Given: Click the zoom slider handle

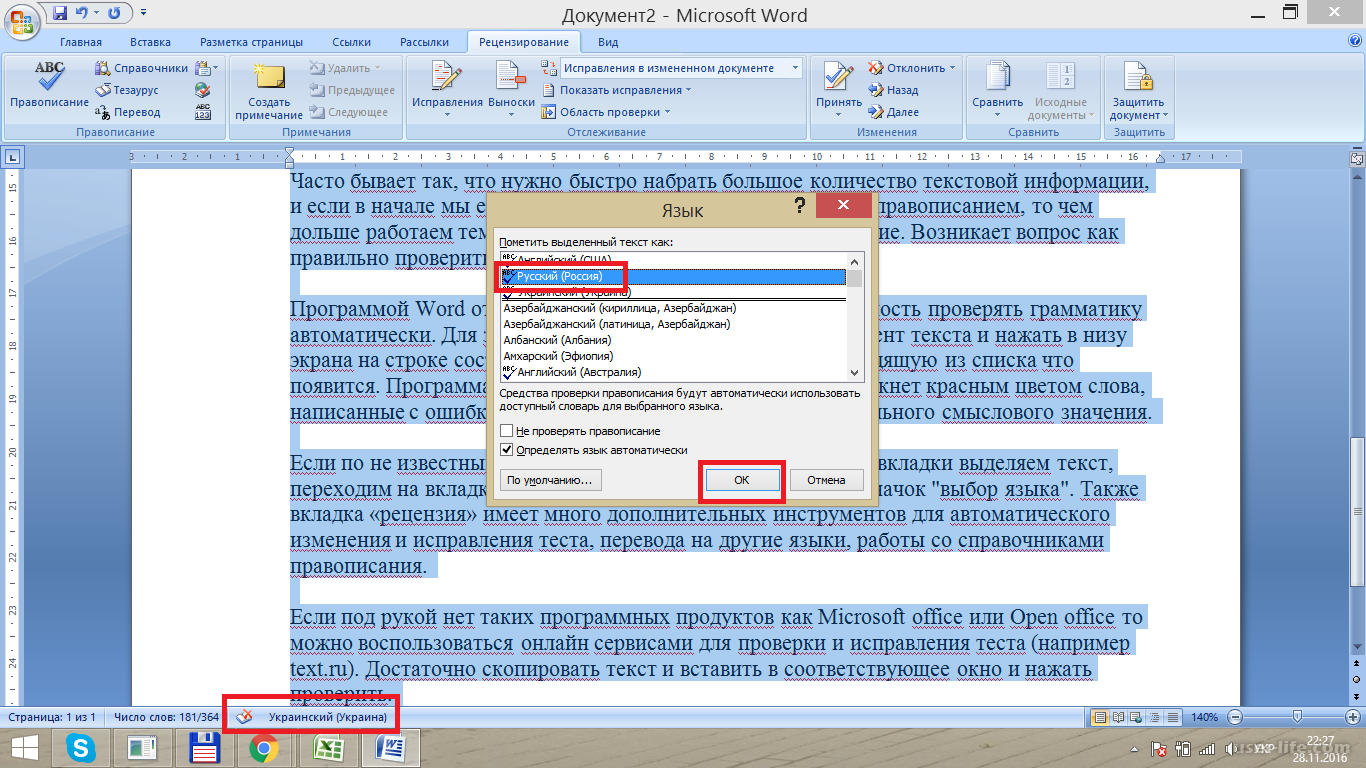Looking at the screenshot, I should point(1297,717).
